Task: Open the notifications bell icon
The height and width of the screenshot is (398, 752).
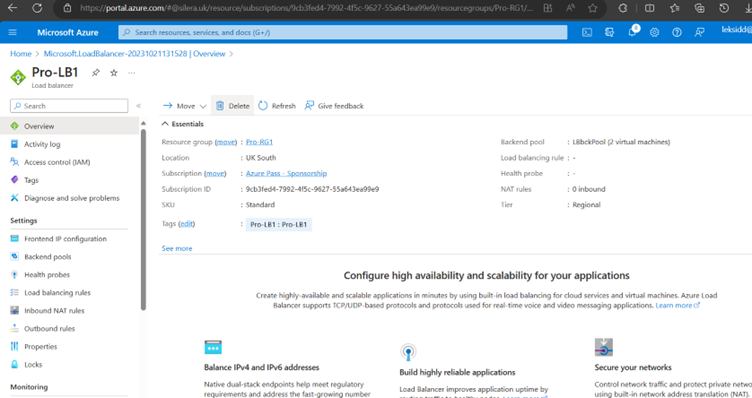Action: point(633,32)
